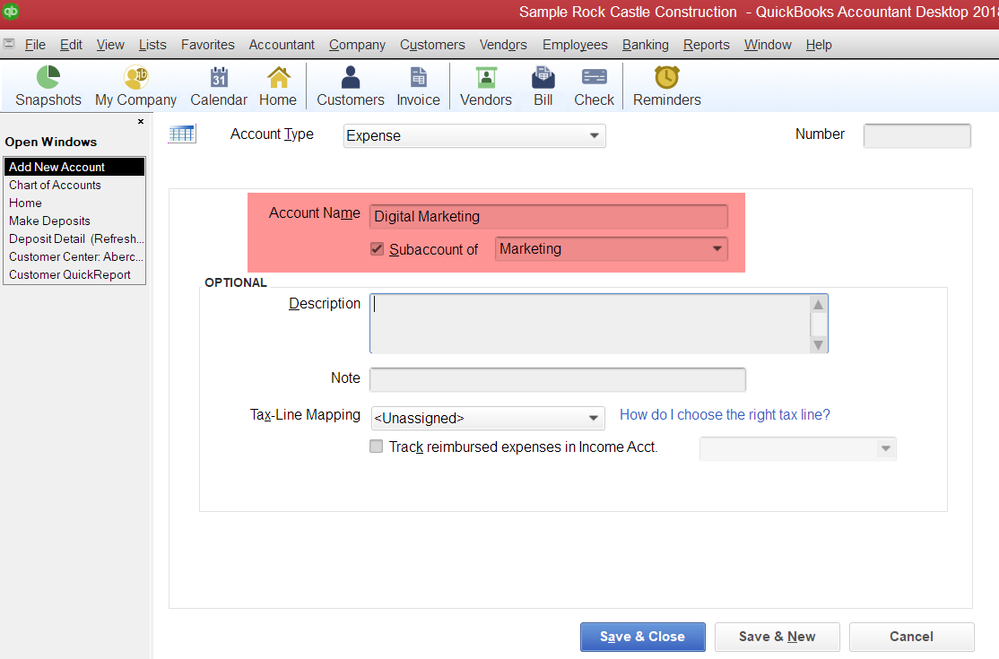Close the Open Windows panel
The image size is (999, 659).
(141, 121)
